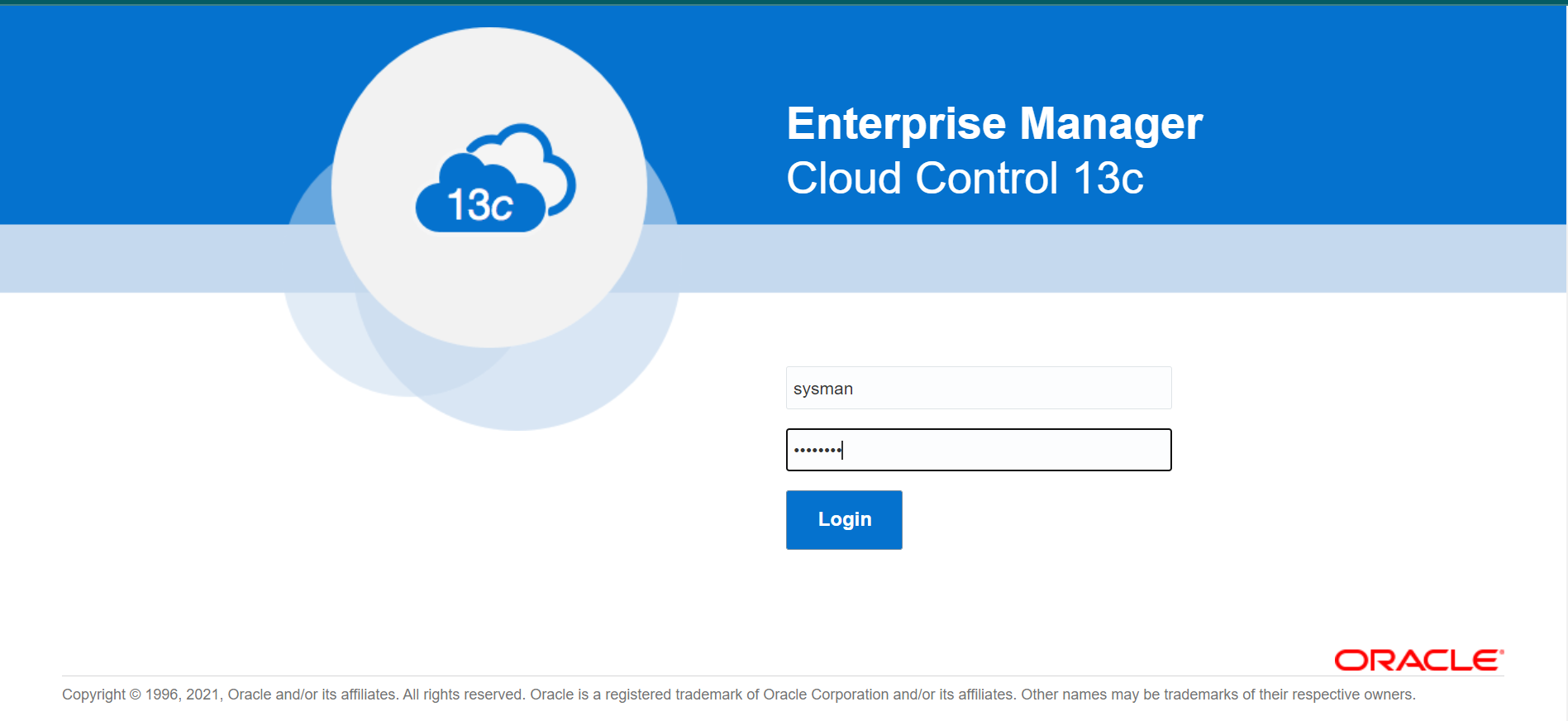Click the masked password dots
Screen dimensions: 1568x721
pyautogui.click(x=817, y=450)
